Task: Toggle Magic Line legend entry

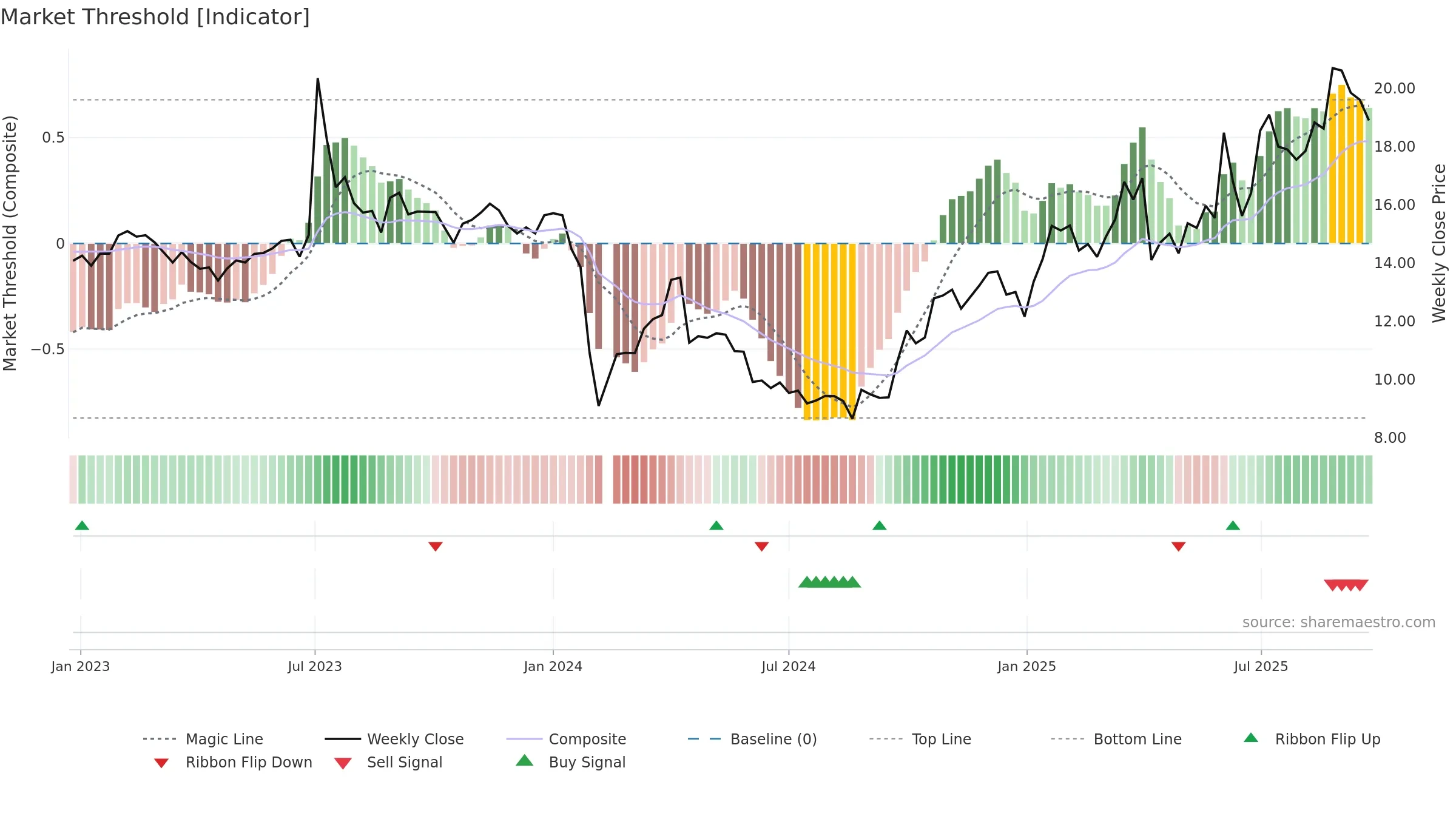Action: [x=203, y=739]
